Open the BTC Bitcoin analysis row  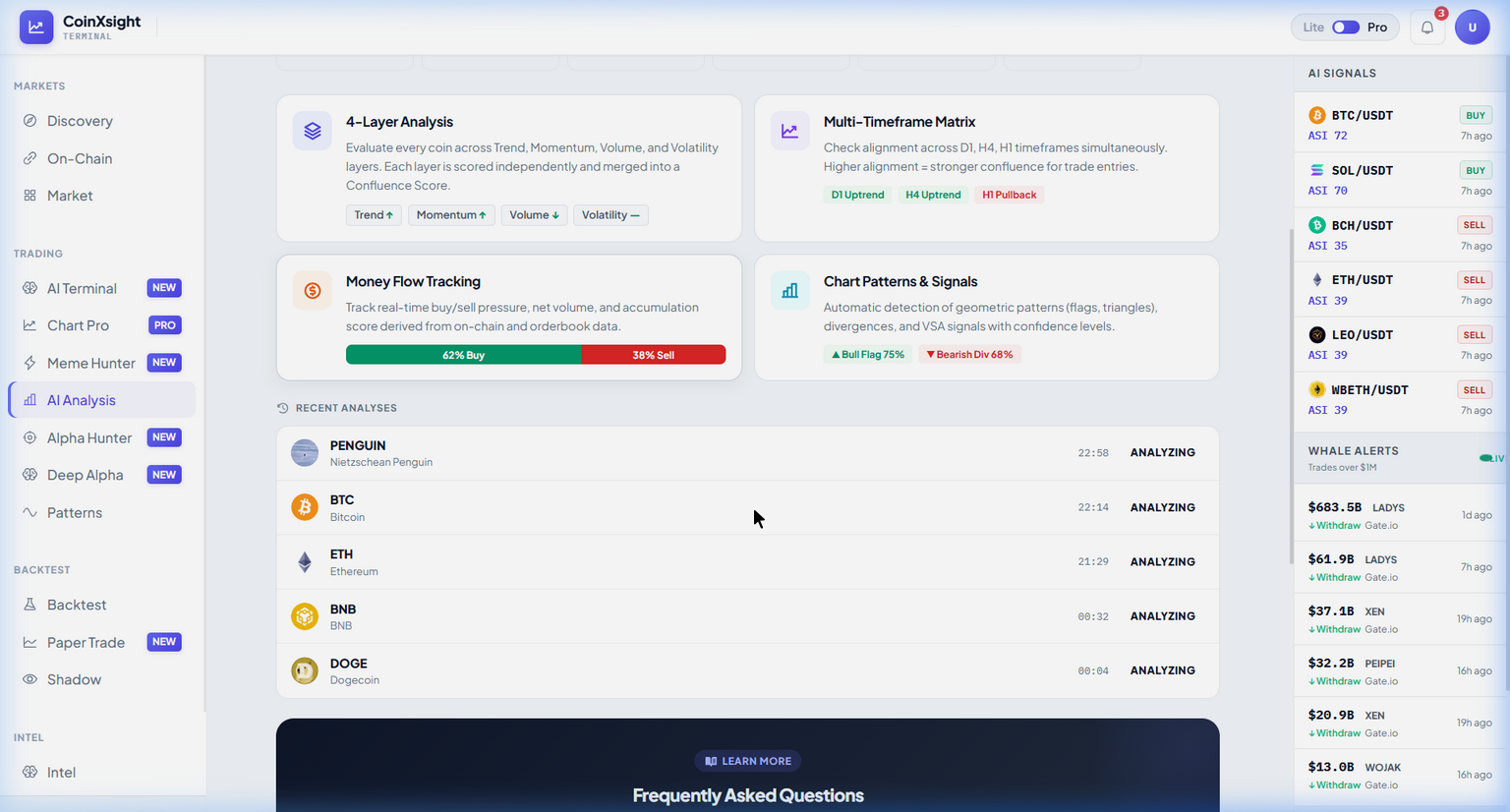[x=747, y=507]
